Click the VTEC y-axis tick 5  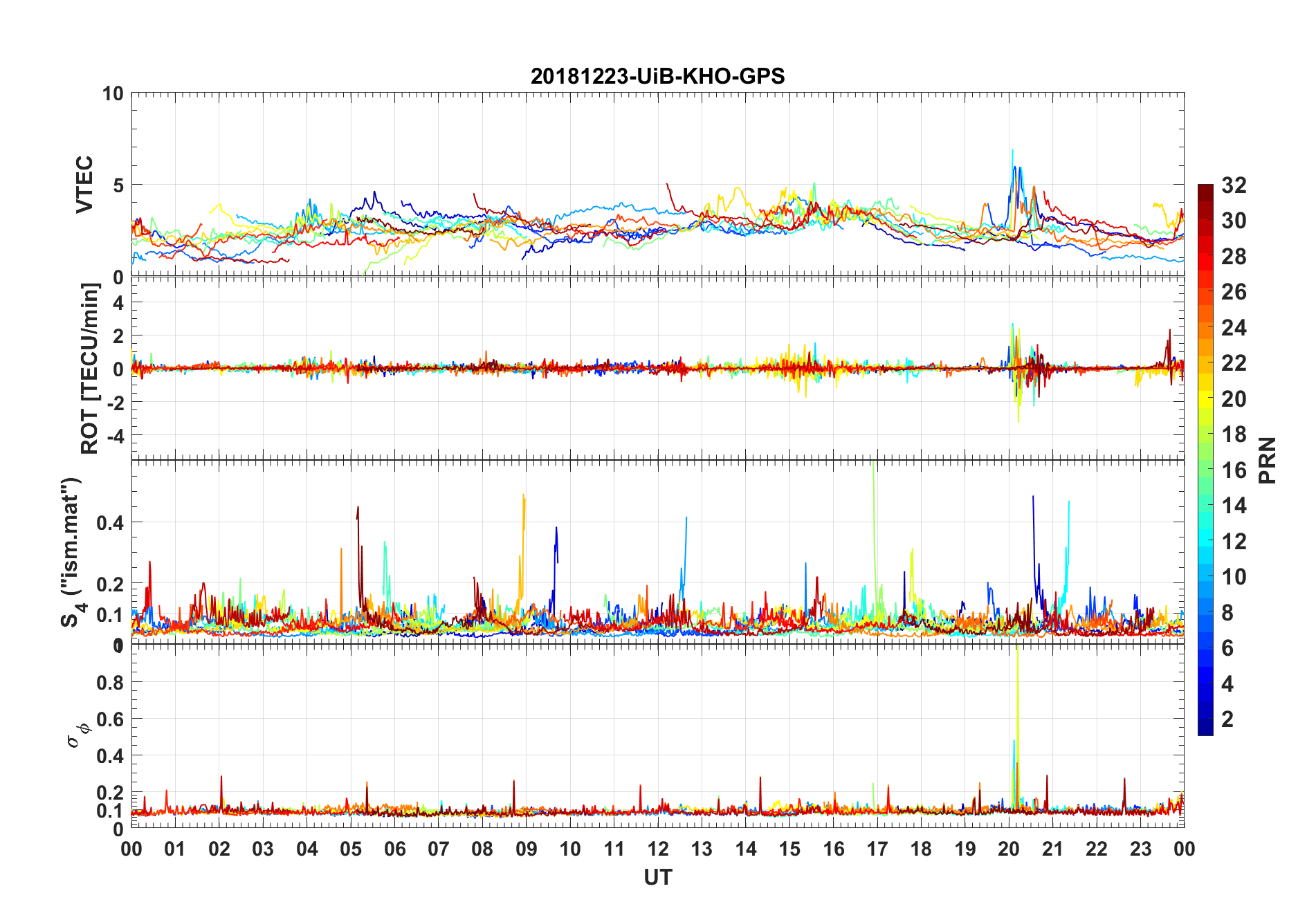118,185
